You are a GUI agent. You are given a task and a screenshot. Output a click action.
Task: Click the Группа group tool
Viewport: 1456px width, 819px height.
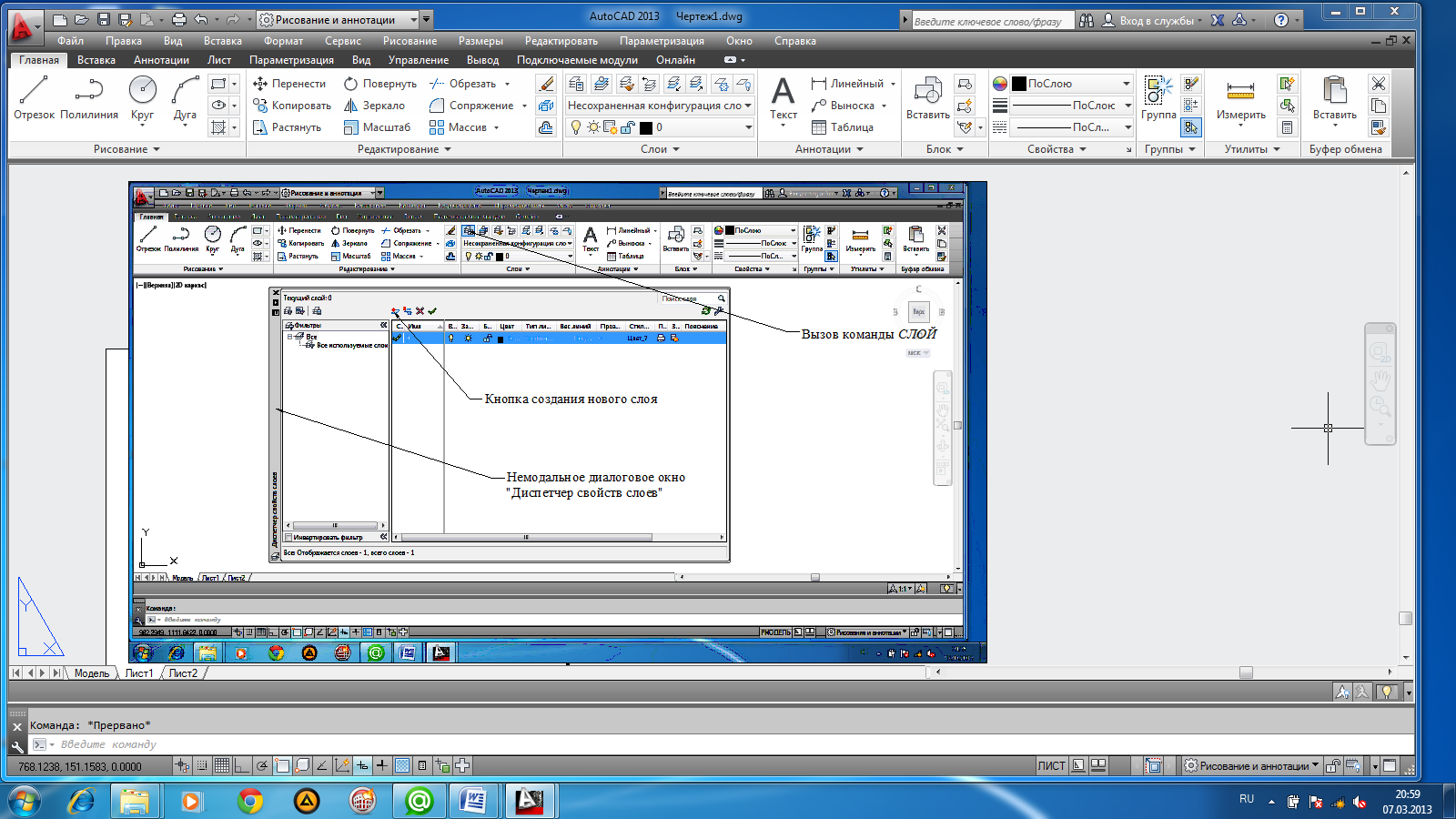point(1158,98)
